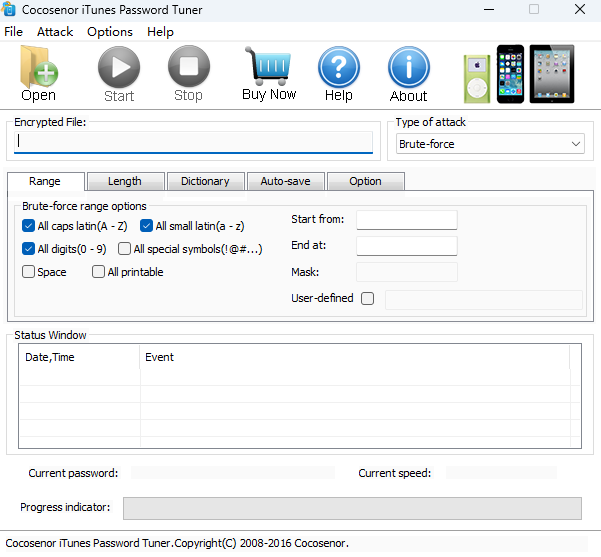This screenshot has width=601, height=557.
Task: Enable All special symbols checkbox
Action: 124,249
